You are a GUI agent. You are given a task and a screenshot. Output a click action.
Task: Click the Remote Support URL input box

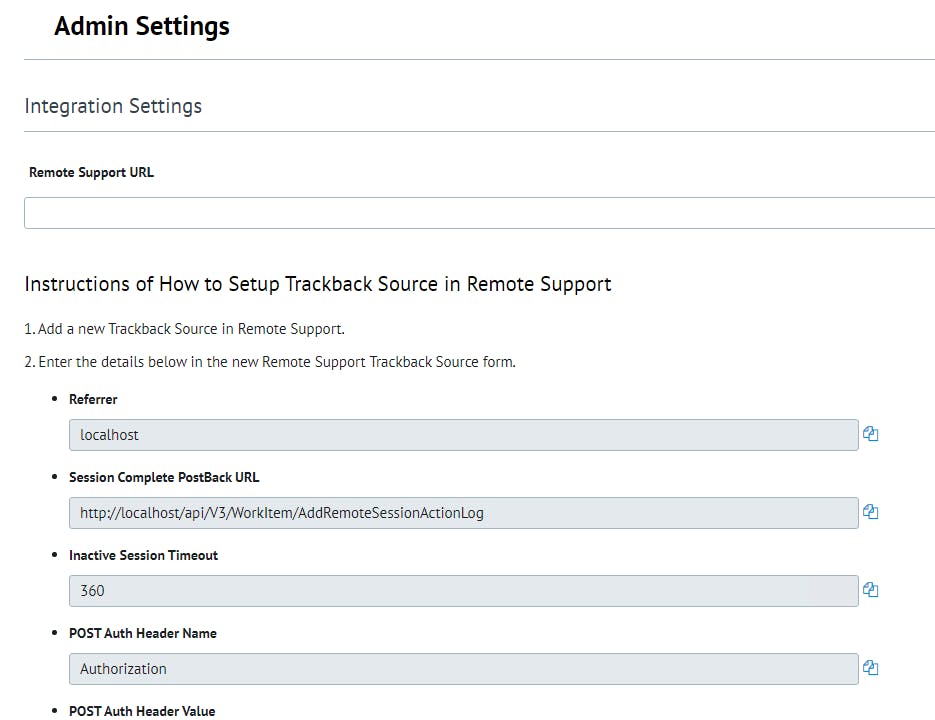(x=479, y=213)
